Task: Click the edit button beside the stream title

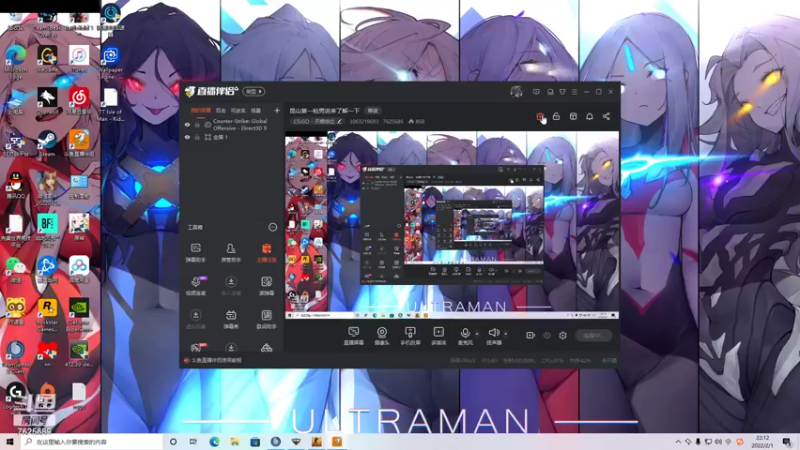Action: [373, 111]
